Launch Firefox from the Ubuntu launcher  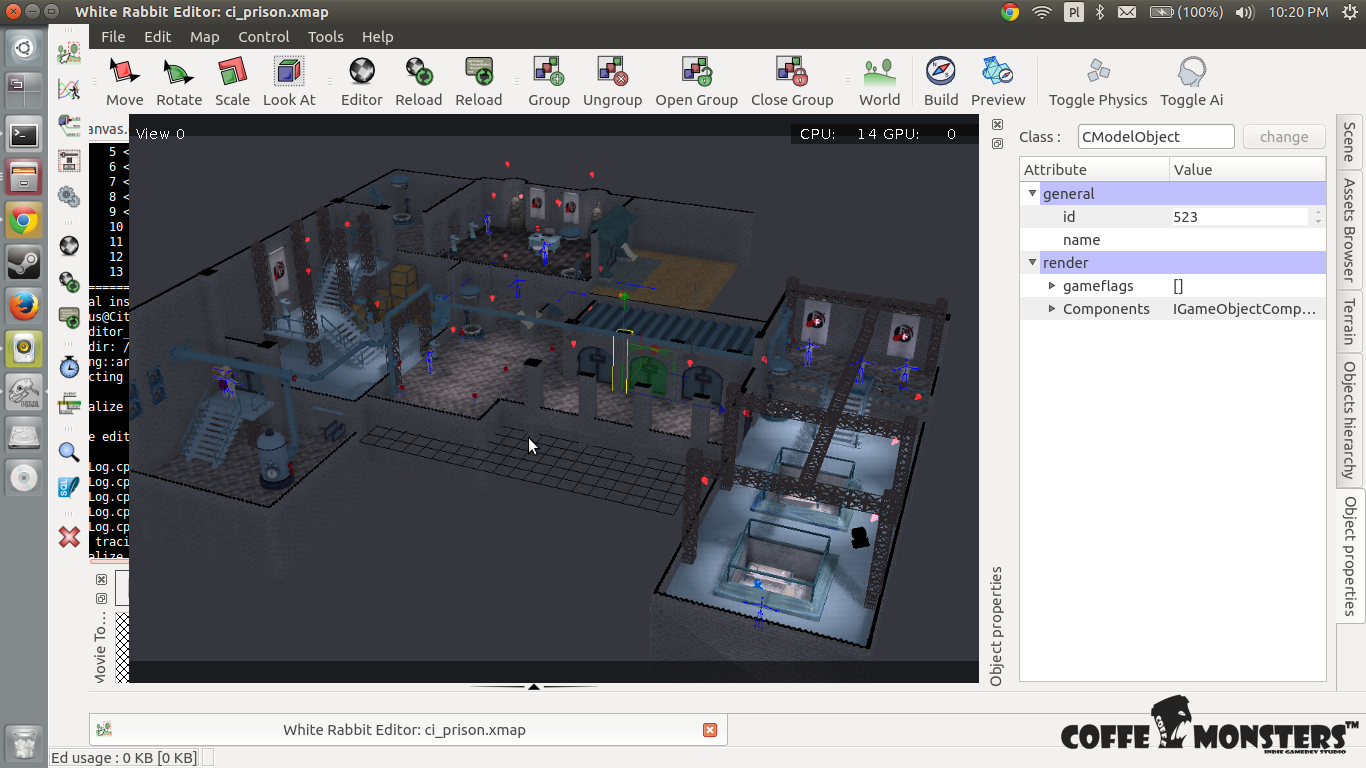23,305
